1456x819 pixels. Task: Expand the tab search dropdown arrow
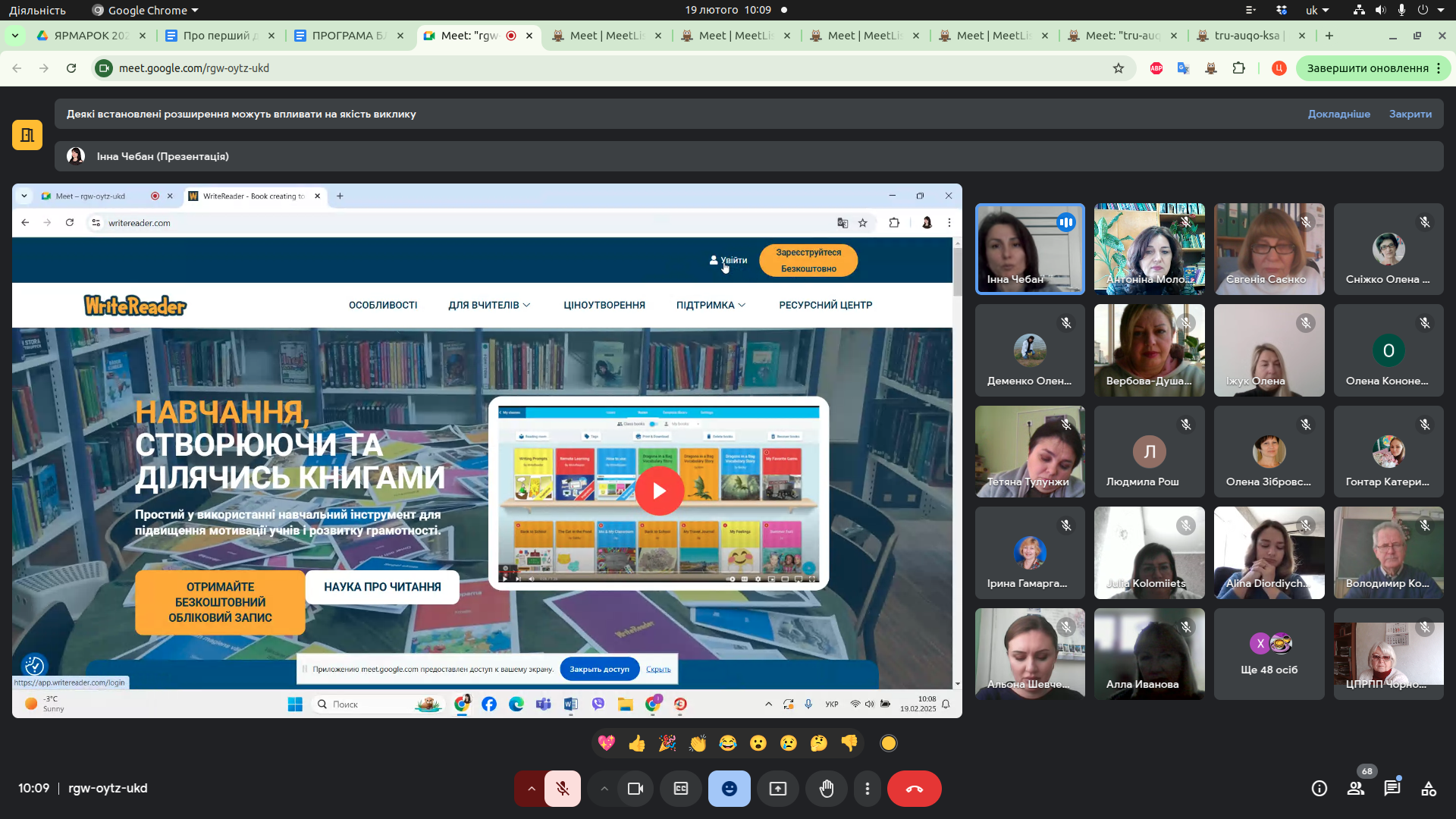click(x=15, y=36)
